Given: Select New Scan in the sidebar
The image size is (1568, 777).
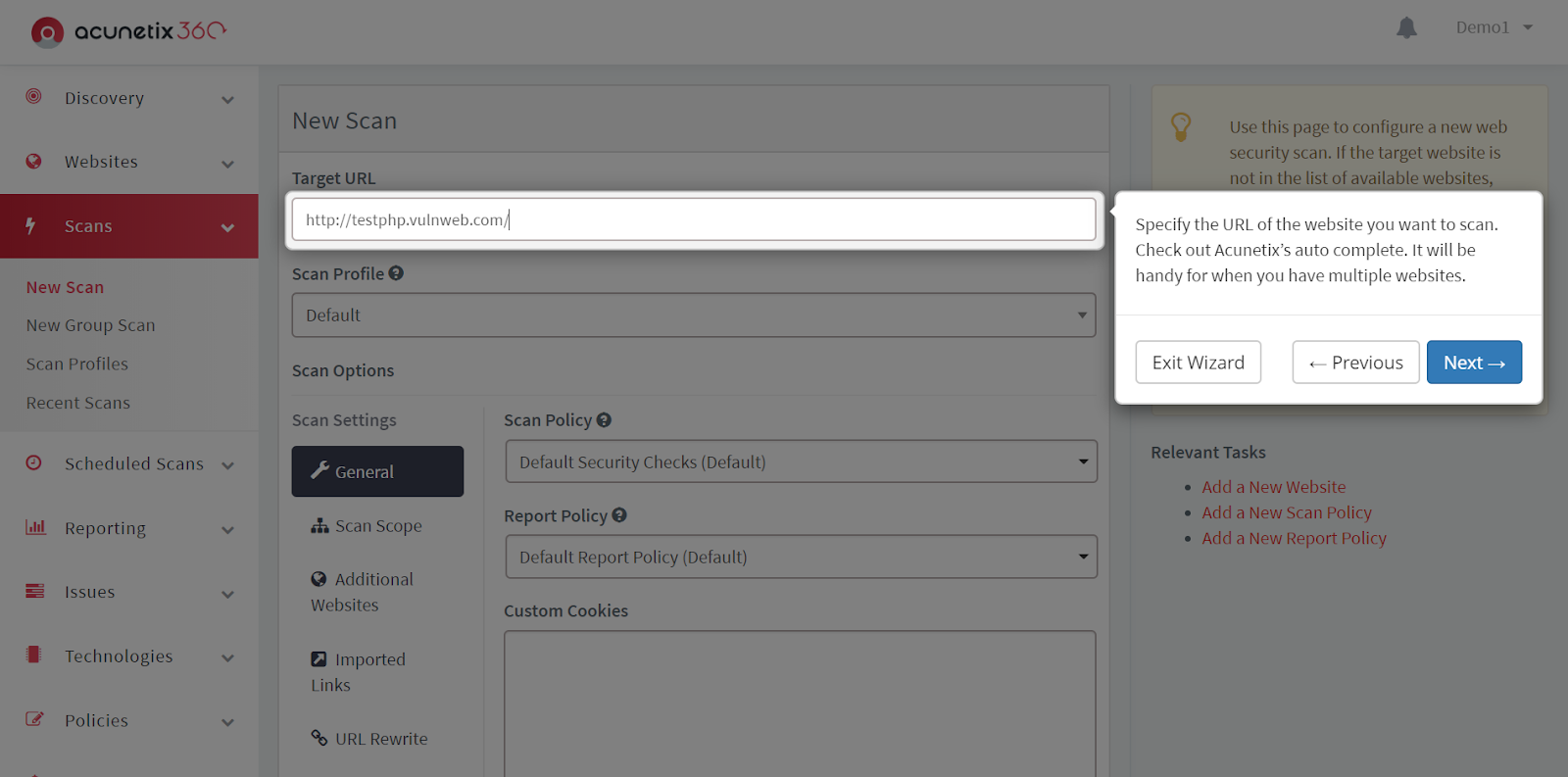Looking at the screenshot, I should coord(65,287).
